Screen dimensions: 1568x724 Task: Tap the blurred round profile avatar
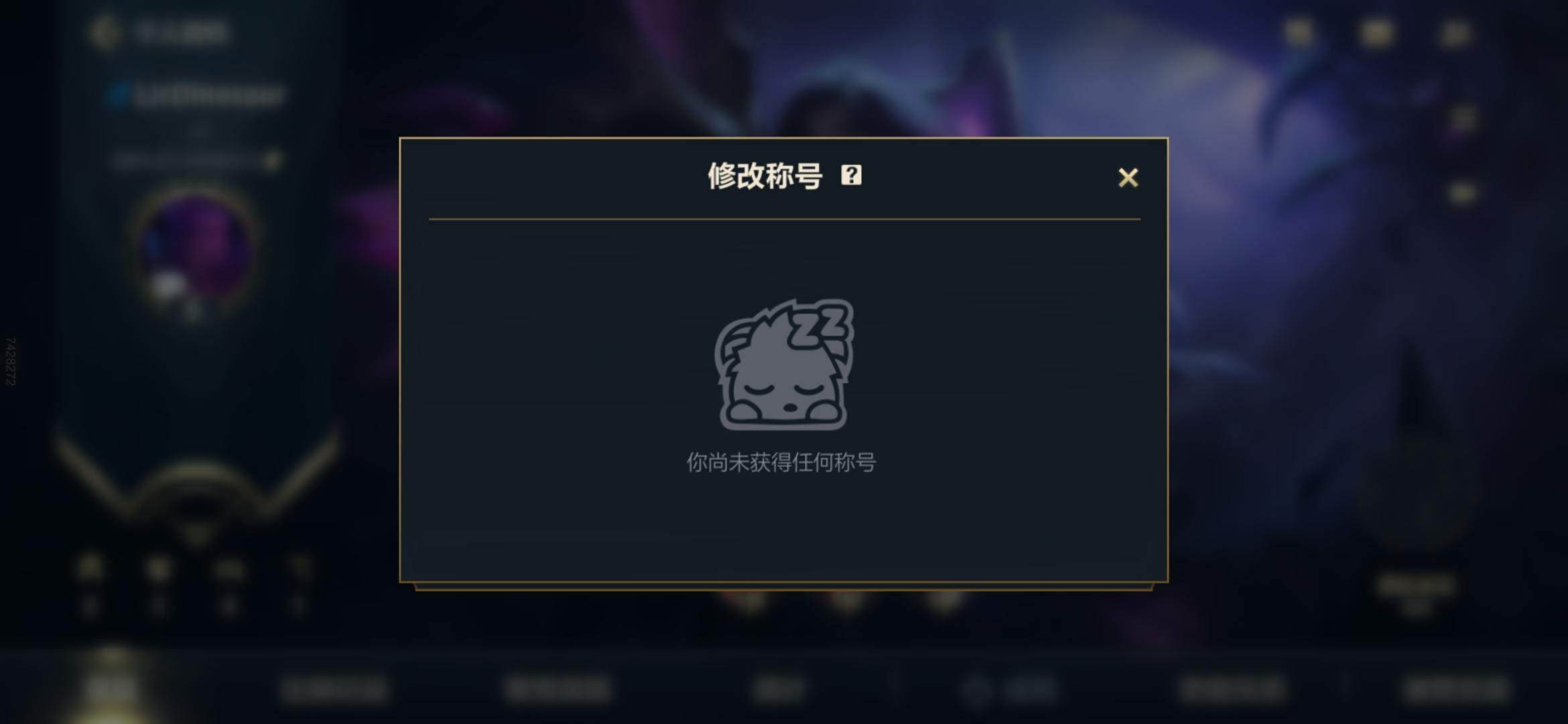coord(196,251)
